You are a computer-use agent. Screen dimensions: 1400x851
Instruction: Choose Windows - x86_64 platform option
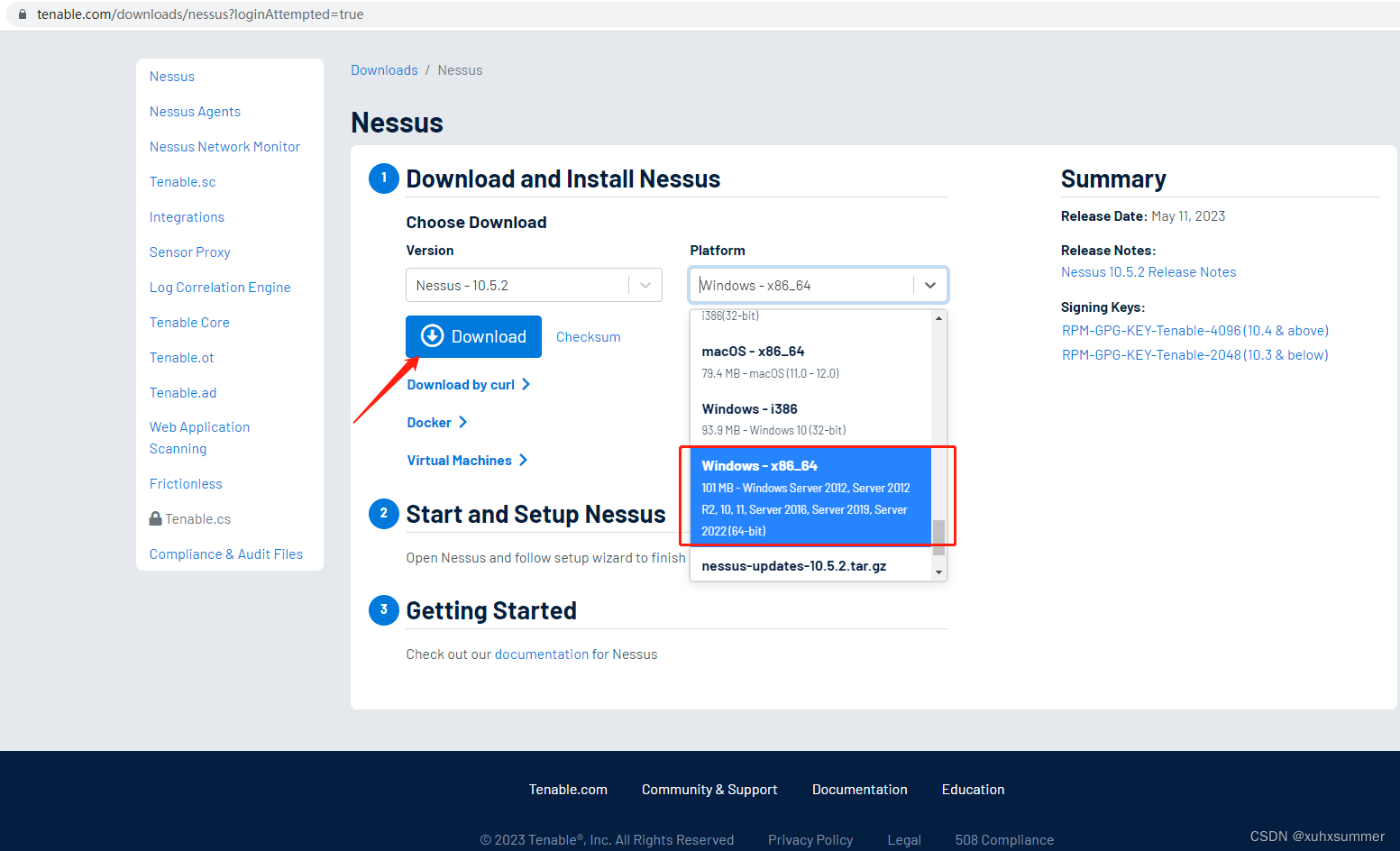(810, 498)
